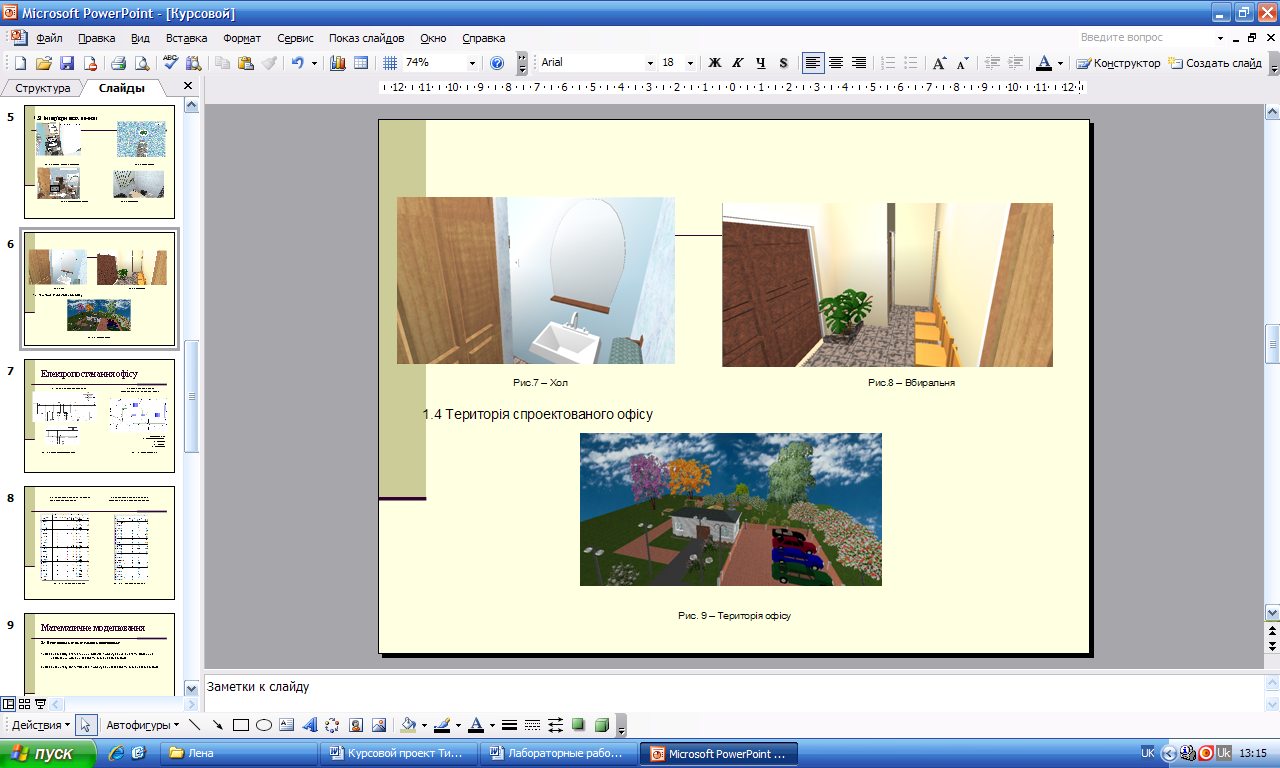This screenshot has height=768, width=1280.
Task: Close the slides panel with X
Action: pos(188,87)
